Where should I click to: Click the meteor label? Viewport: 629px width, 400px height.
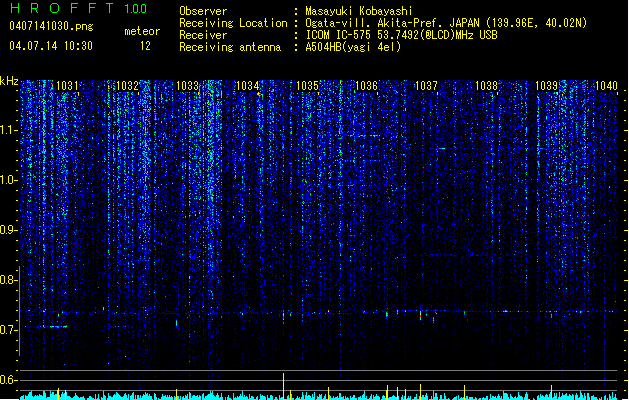click(142, 31)
